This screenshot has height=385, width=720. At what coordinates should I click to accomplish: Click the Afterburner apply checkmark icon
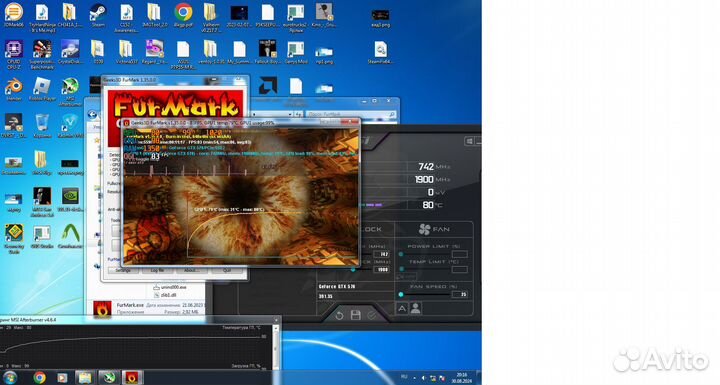[x=371, y=315]
